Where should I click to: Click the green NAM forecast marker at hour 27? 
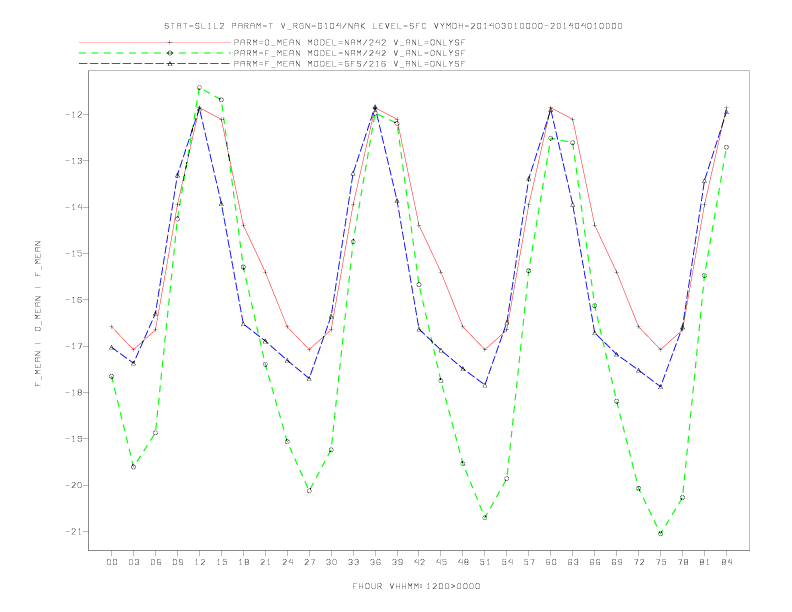309,491
